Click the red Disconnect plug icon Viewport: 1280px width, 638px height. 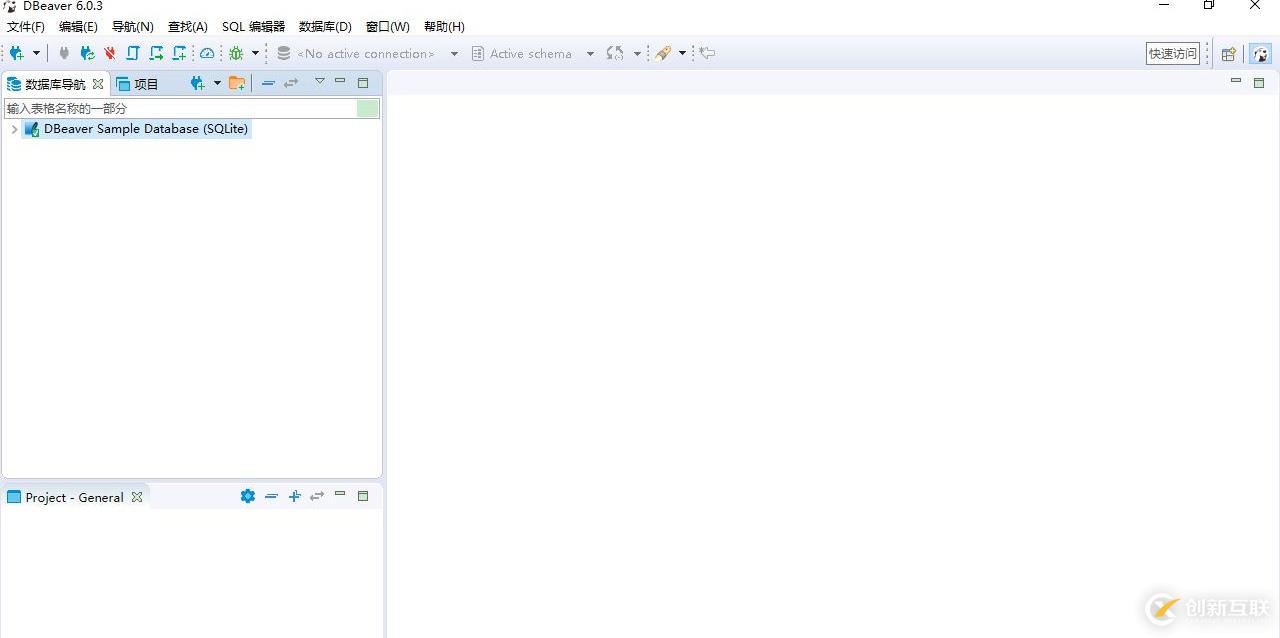click(x=110, y=53)
